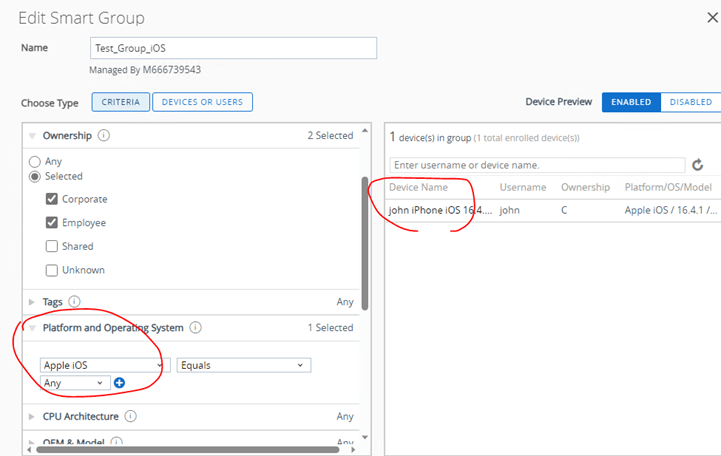Open the Equals operator dropdown

243,366
